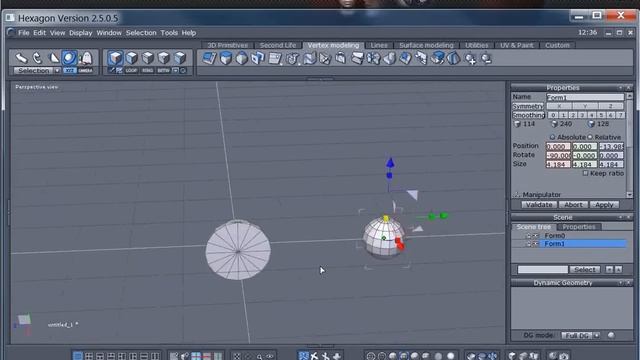Open the File menu
Viewport: 640px width, 360px height.
click(x=24, y=33)
